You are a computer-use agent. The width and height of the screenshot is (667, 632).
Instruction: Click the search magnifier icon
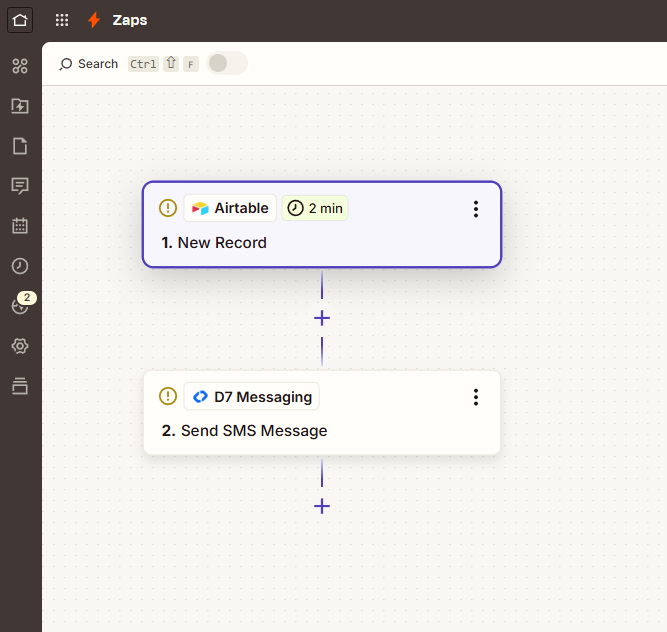pos(66,64)
